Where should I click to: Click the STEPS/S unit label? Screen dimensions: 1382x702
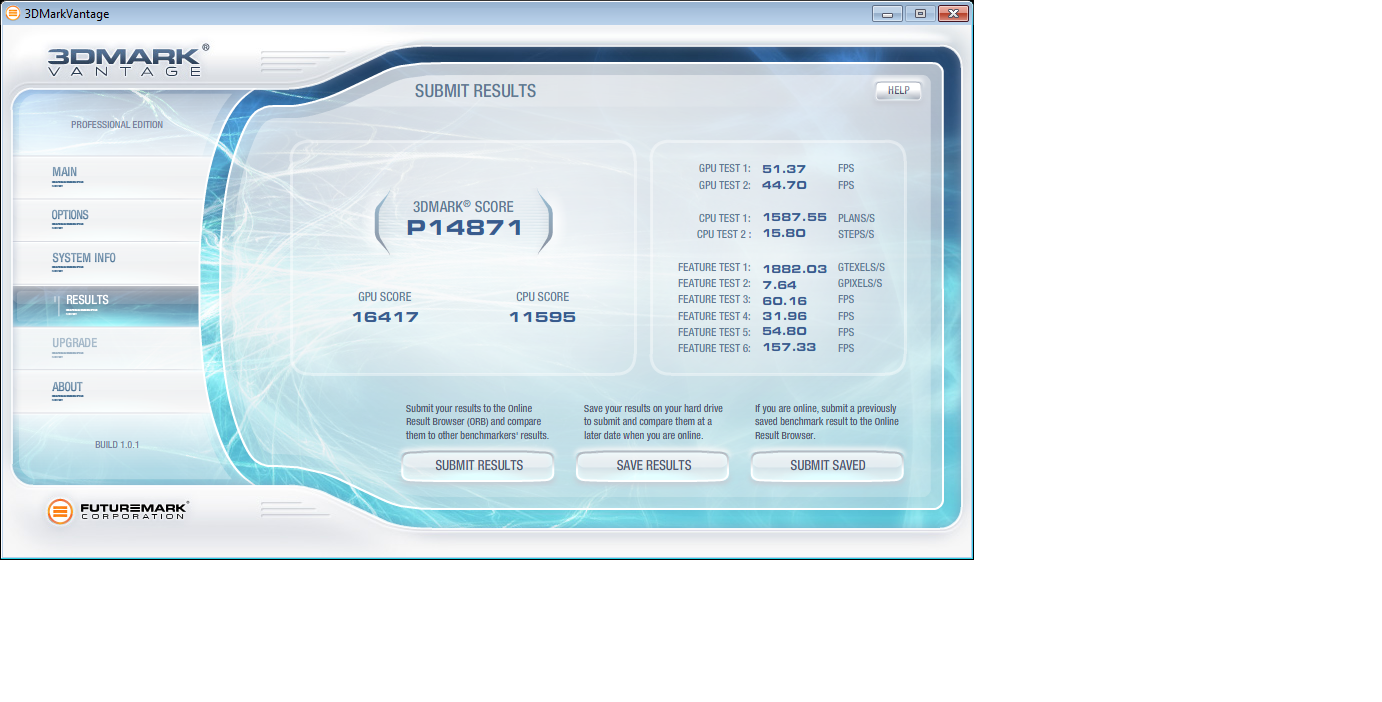coord(856,234)
